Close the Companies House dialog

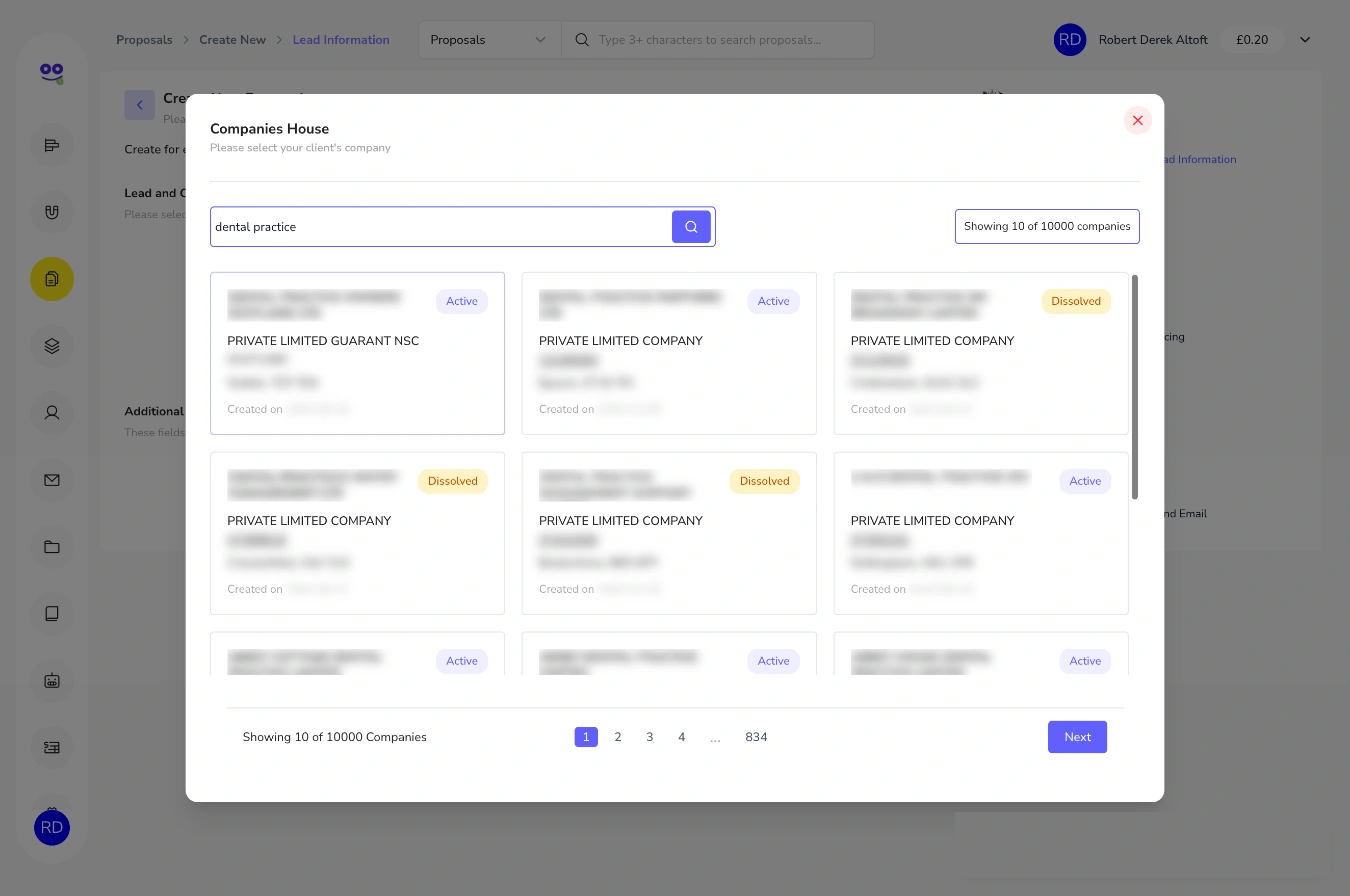click(x=1137, y=120)
